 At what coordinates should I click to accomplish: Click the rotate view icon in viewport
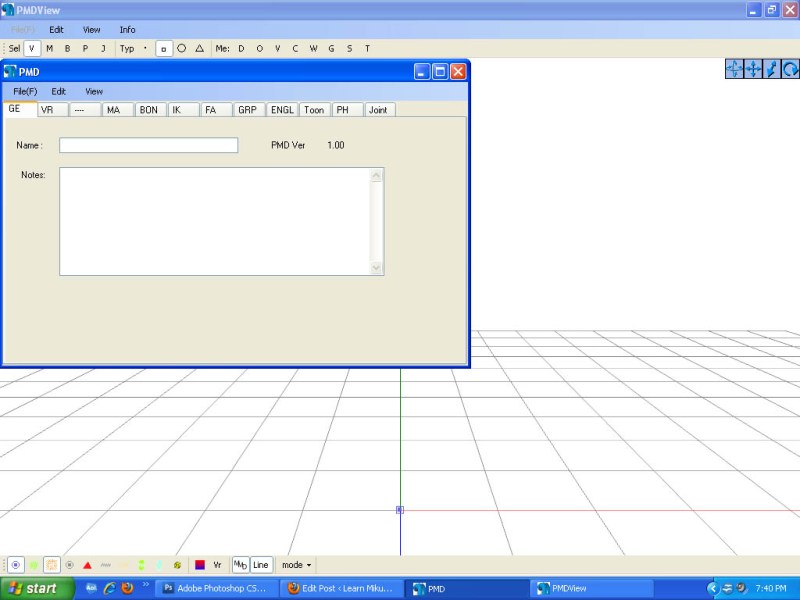tap(790, 69)
